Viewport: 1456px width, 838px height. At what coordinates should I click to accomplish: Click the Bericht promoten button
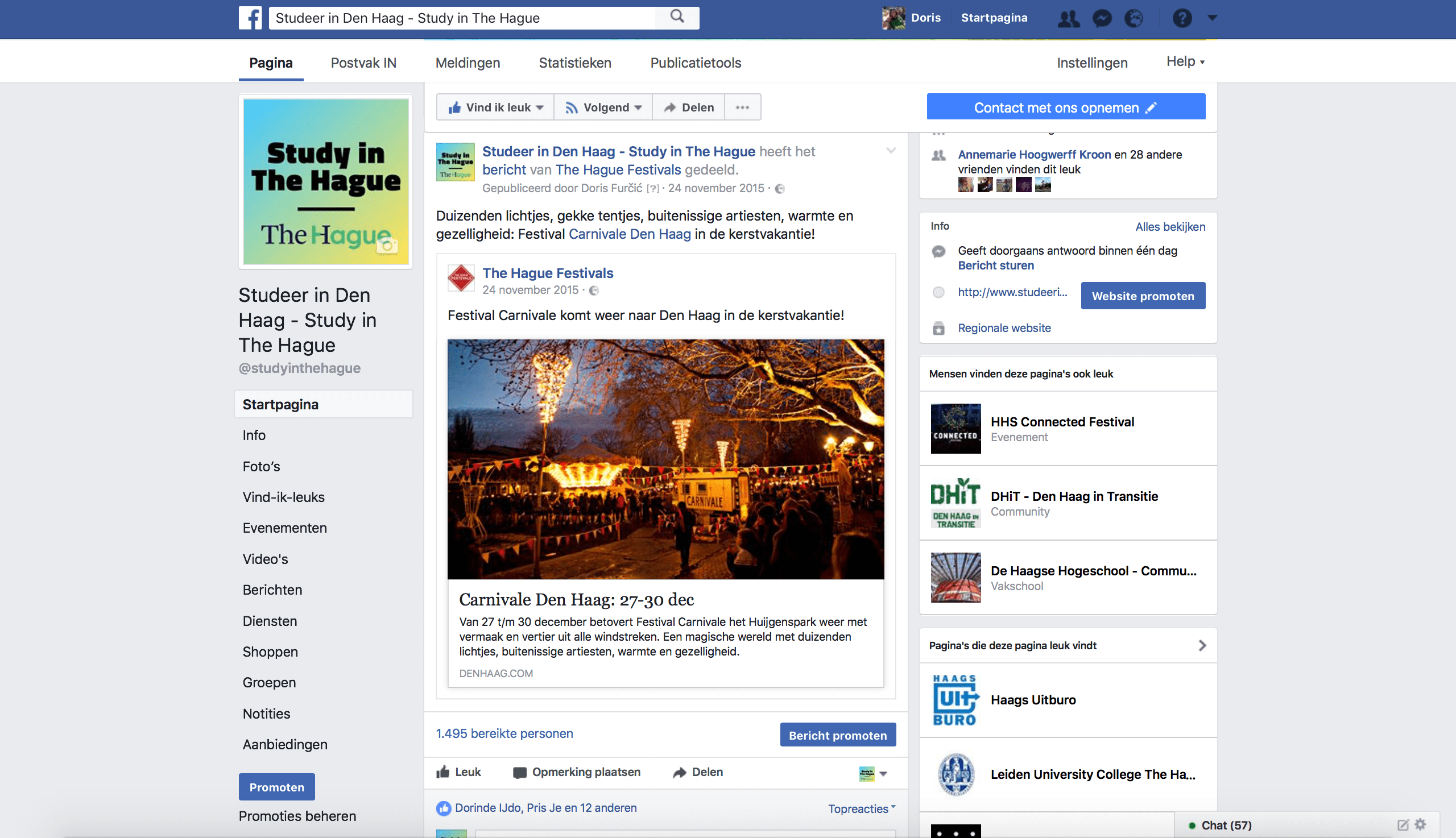[838, 735]
